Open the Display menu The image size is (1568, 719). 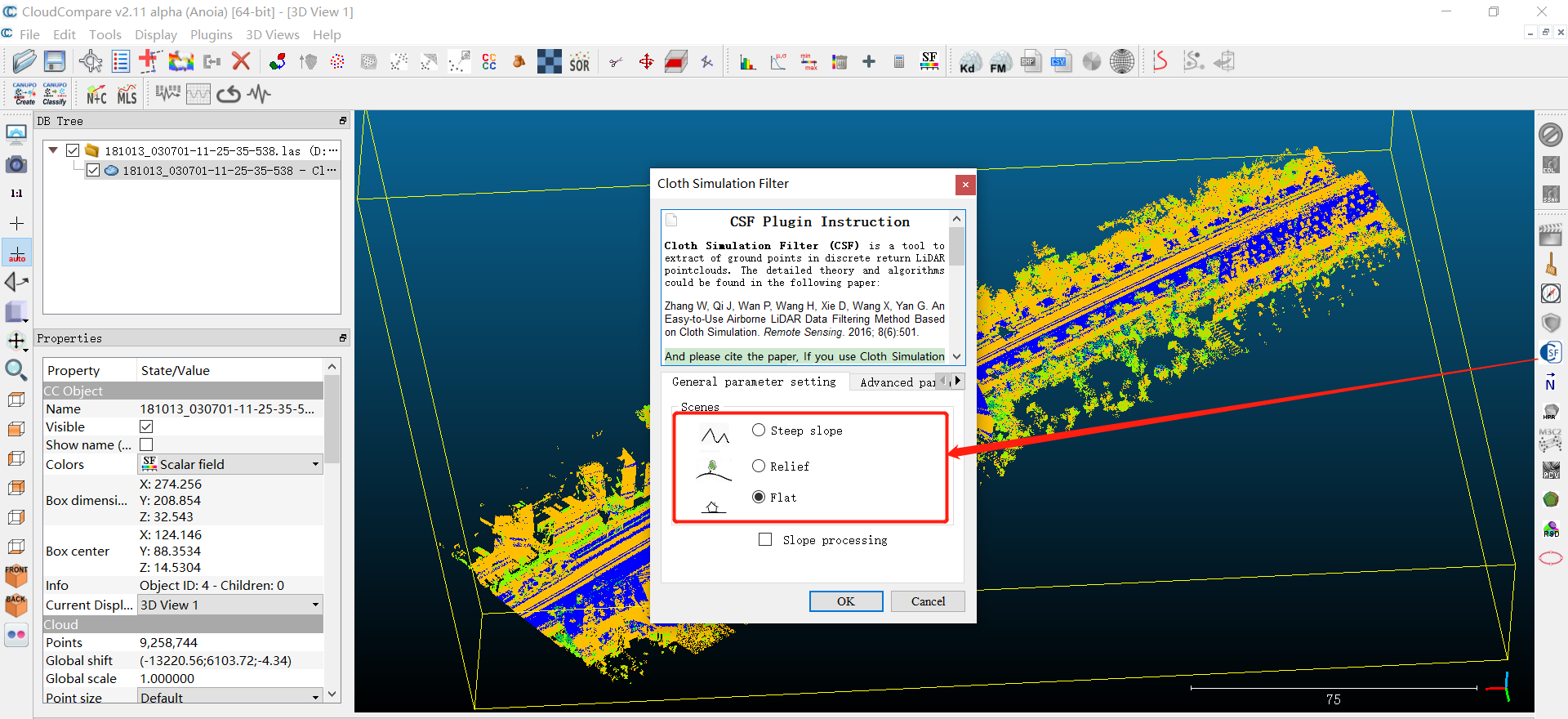click(156, 34)
